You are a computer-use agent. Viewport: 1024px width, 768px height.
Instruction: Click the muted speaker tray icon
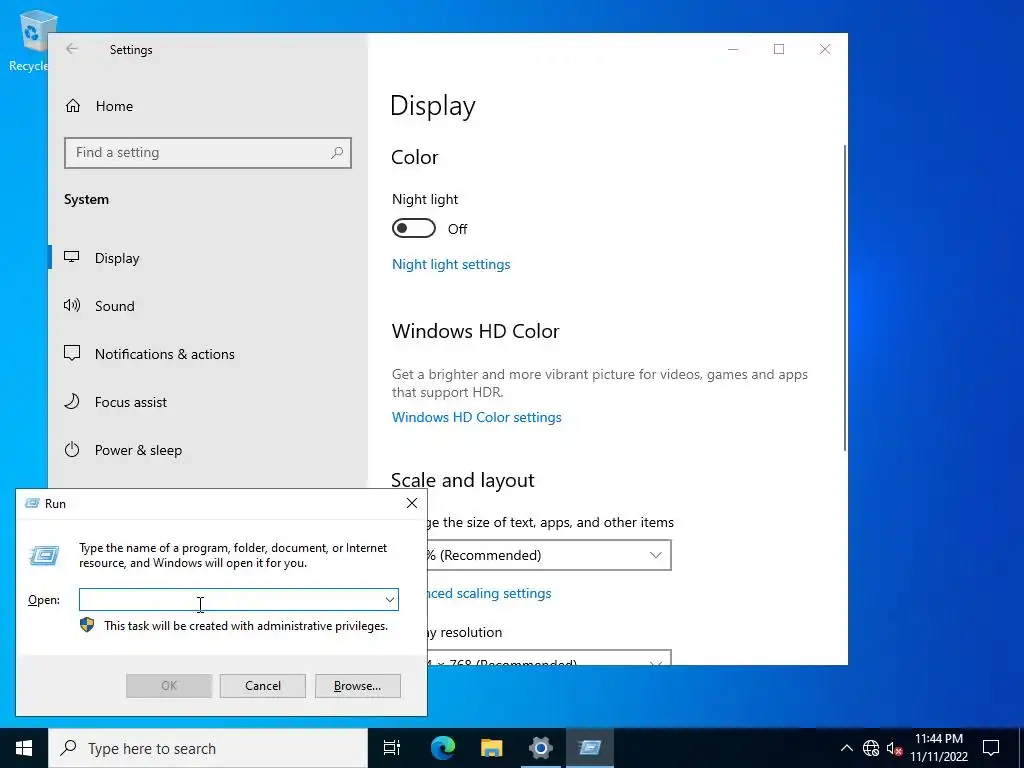pos(894,748)
